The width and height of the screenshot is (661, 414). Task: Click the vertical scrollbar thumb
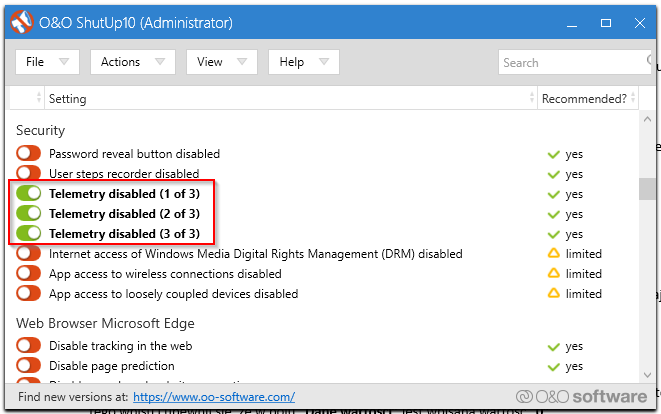(647, 188)
